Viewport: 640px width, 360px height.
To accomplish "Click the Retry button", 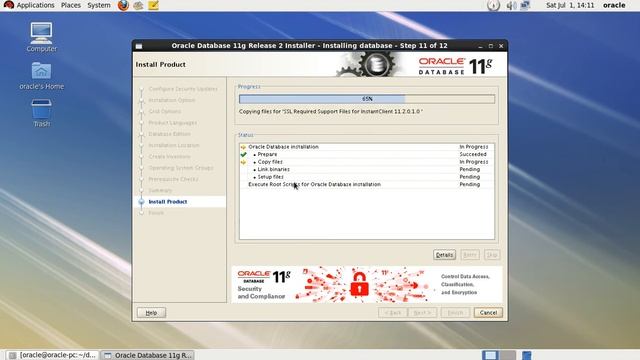I will pyautogui.click(x=470, y=255).
